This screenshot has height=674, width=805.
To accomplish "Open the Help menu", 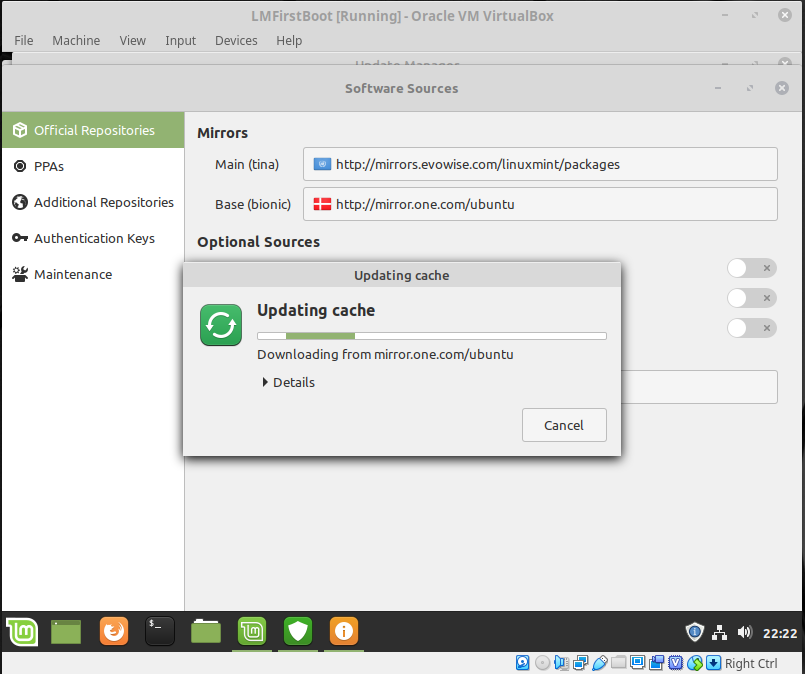I will (x=289, y=41).
